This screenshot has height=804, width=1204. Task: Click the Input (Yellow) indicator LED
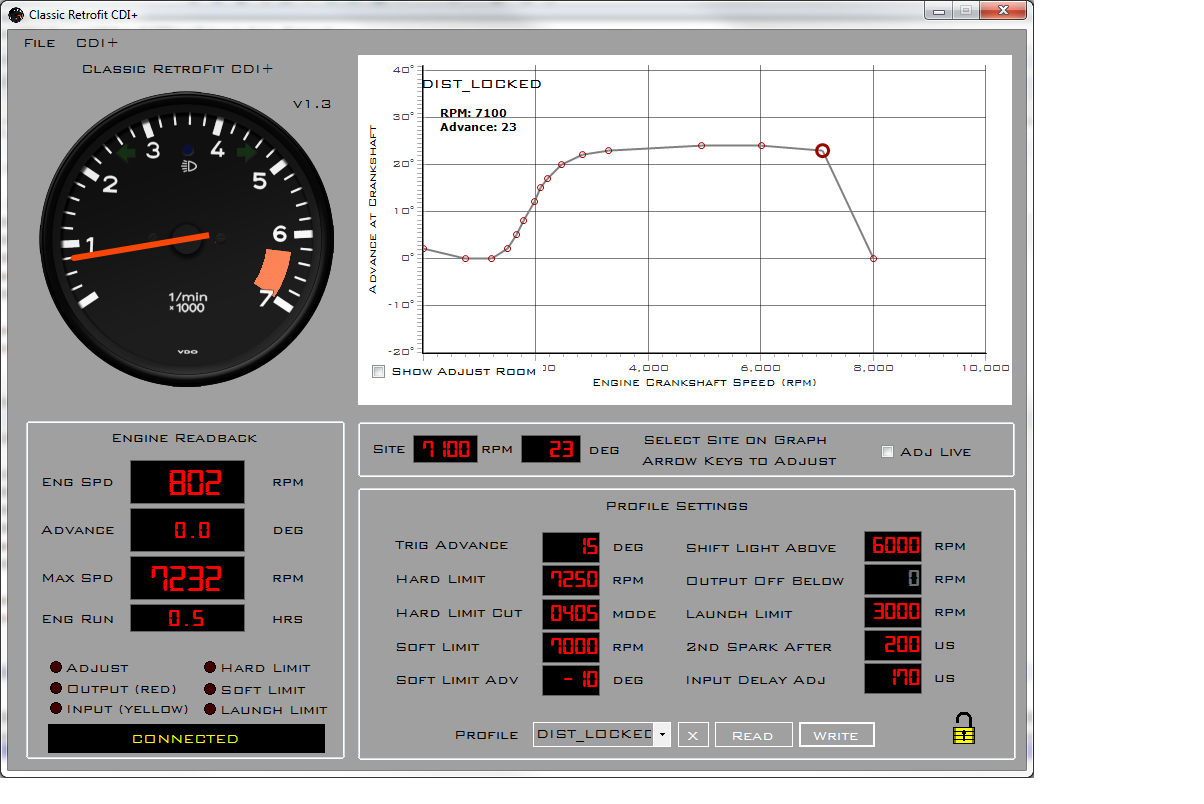pyautogui.click(x=56, y=709)
